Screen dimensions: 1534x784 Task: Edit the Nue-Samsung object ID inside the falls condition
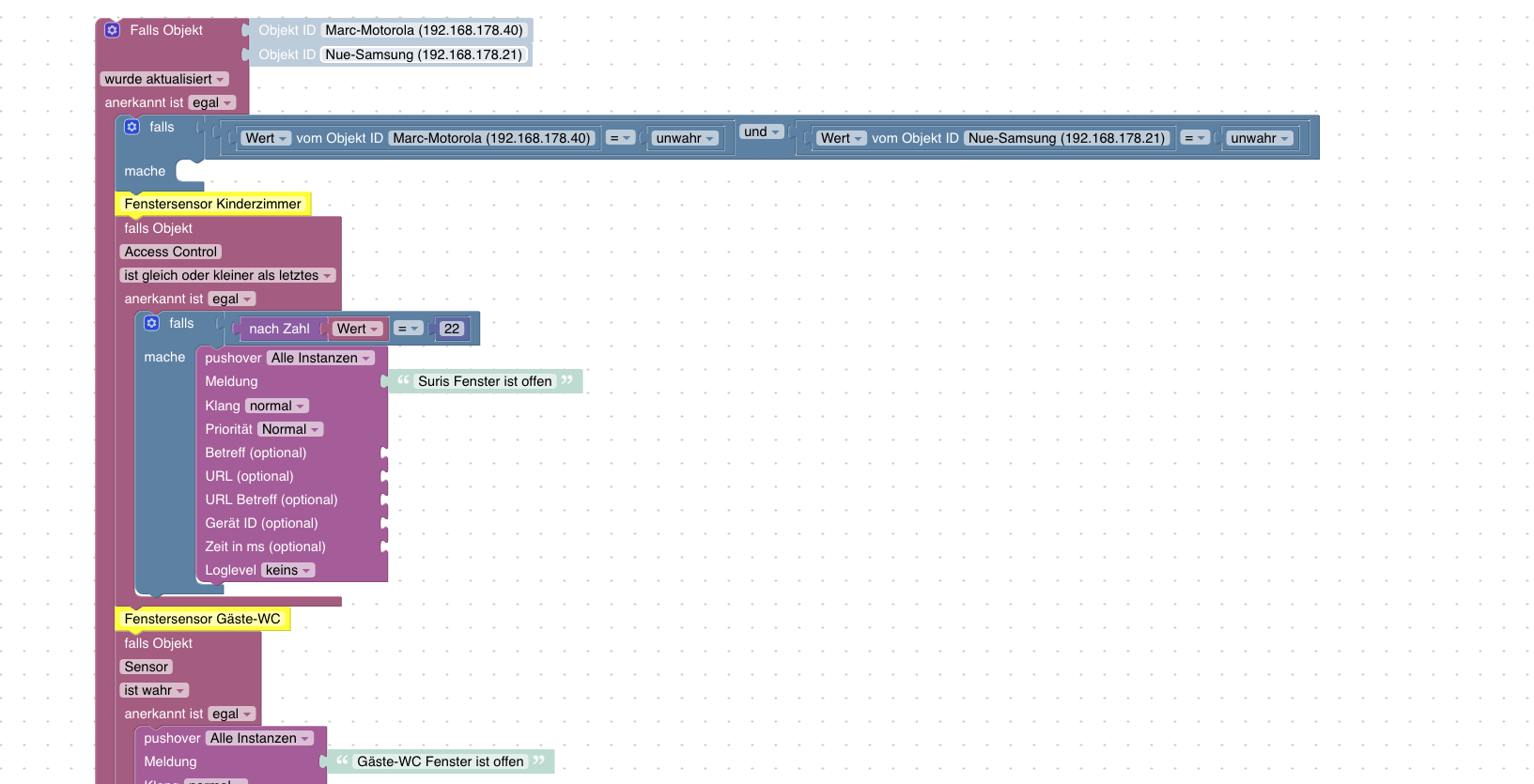tap(1066, 138)
